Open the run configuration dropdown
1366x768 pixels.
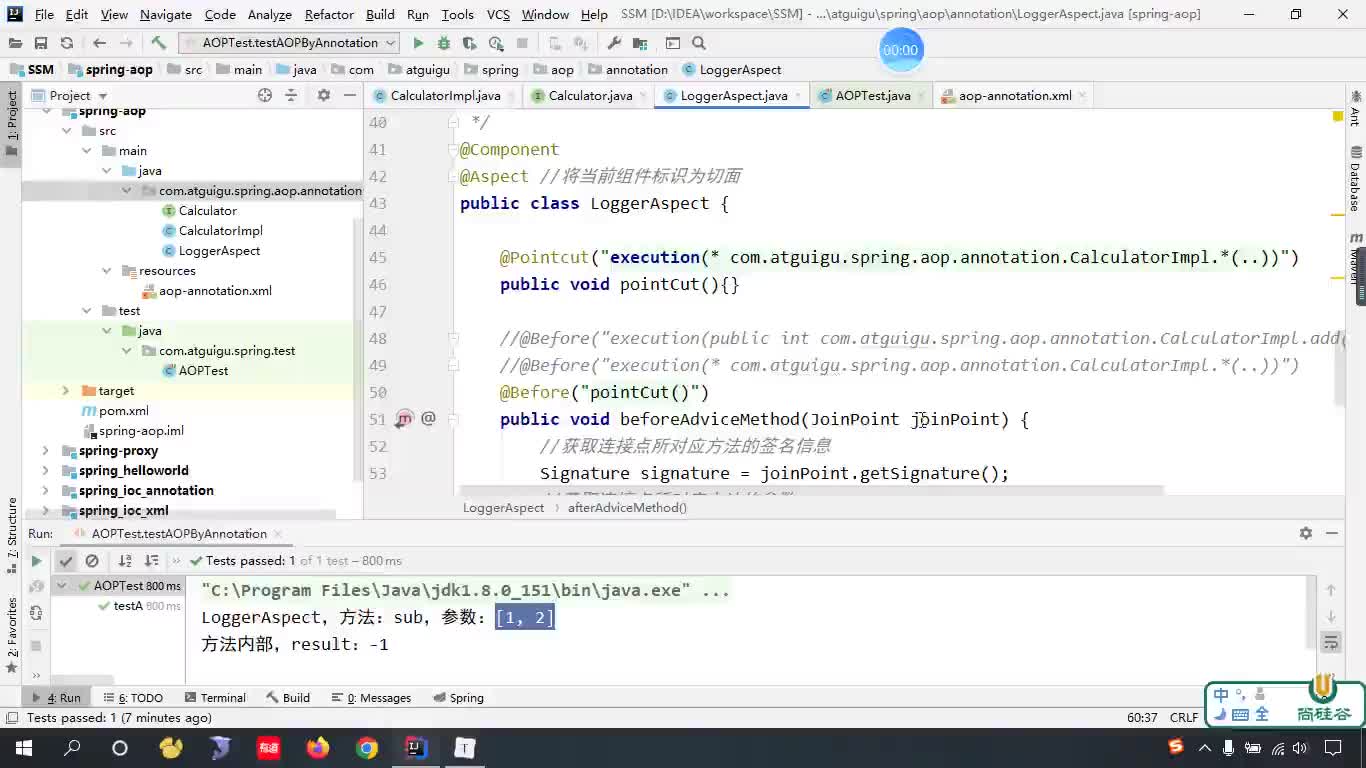point(290,43)
